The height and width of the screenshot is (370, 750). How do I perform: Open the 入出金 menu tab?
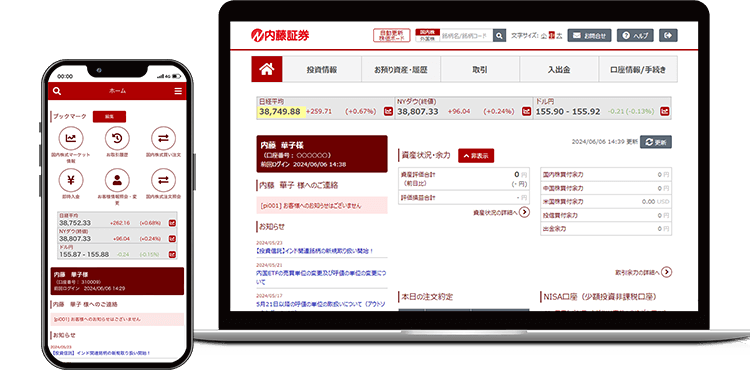[559, 69]
